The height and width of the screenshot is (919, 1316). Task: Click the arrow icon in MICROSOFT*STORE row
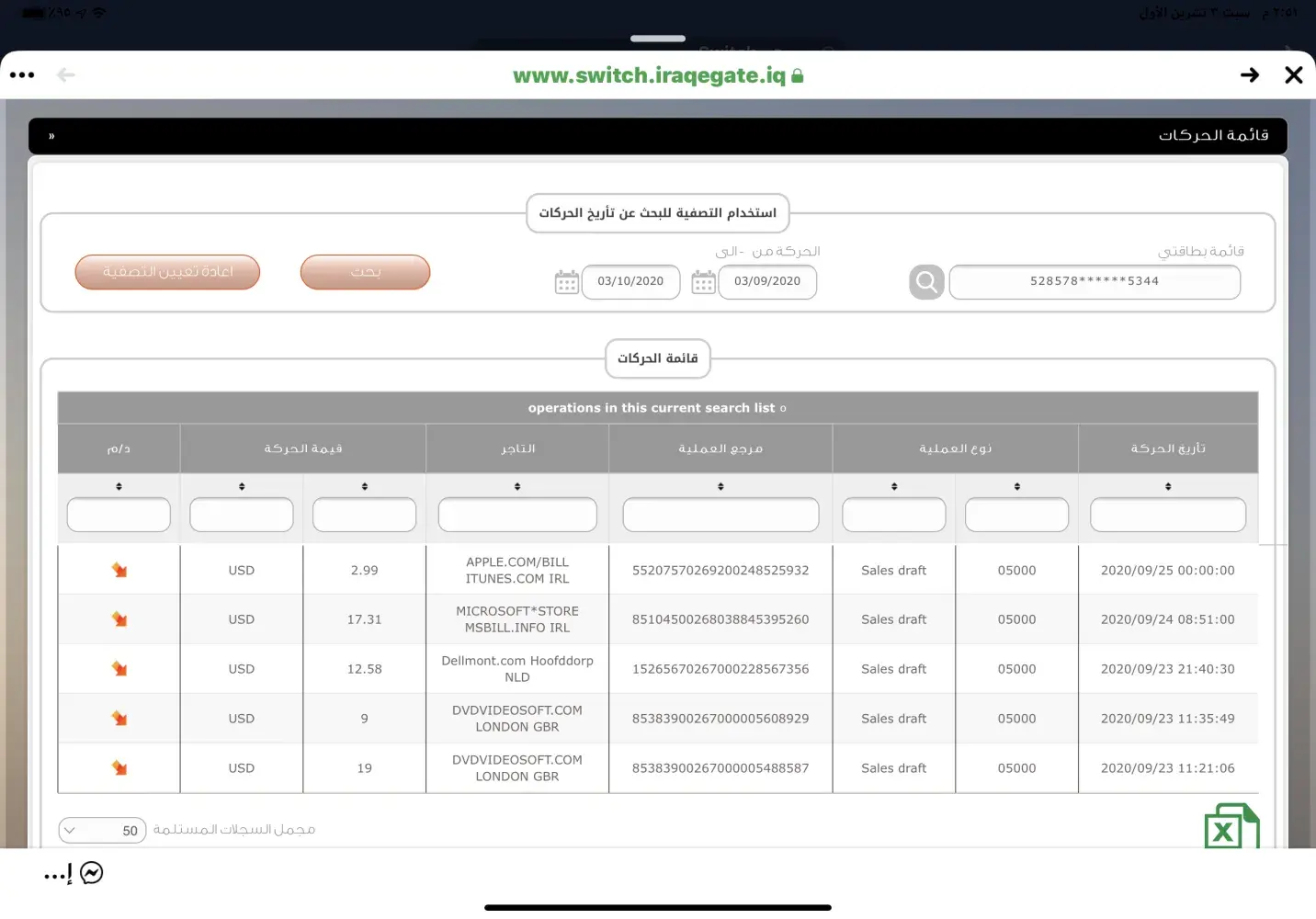pyautogui.click(x=119, y=620)
